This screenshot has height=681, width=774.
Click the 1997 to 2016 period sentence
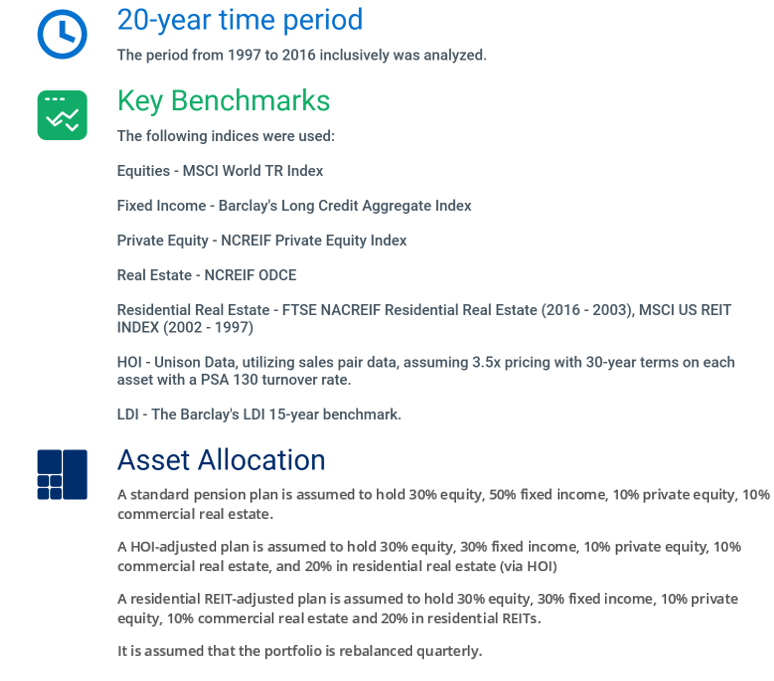[302, 55]
